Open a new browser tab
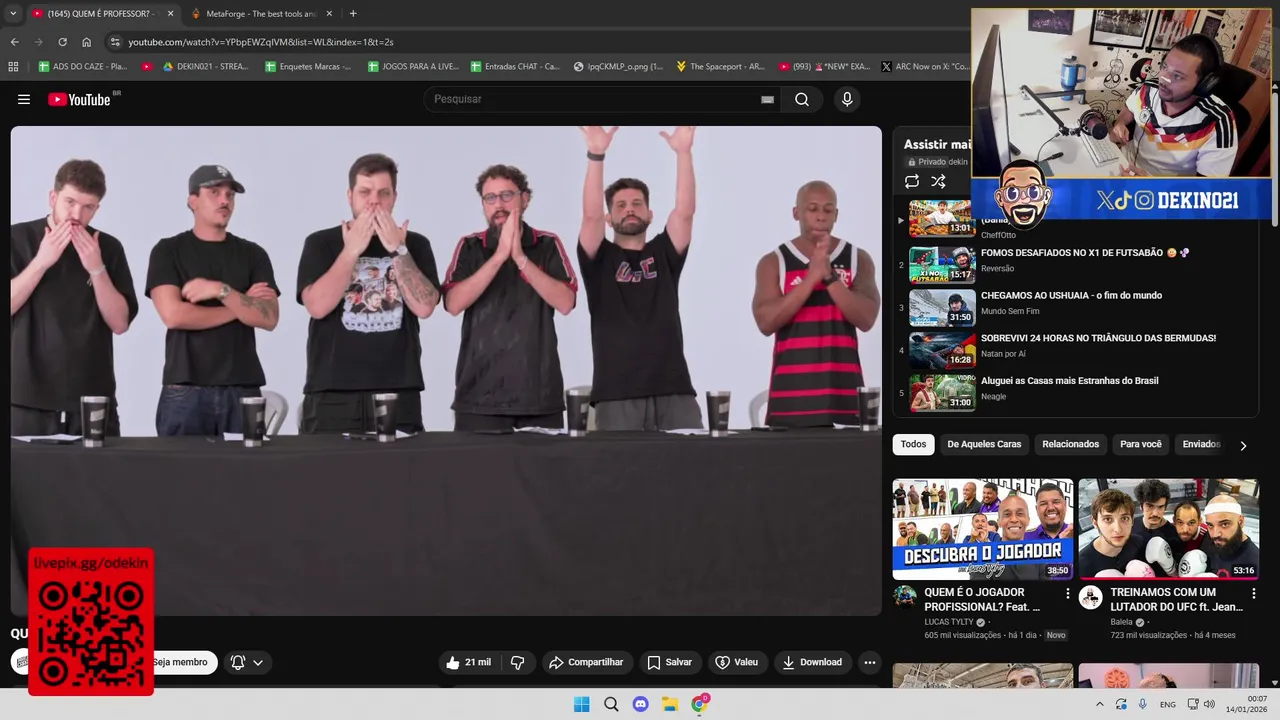Viewport: 1280px width, 720px height. (x=353, y=14)
